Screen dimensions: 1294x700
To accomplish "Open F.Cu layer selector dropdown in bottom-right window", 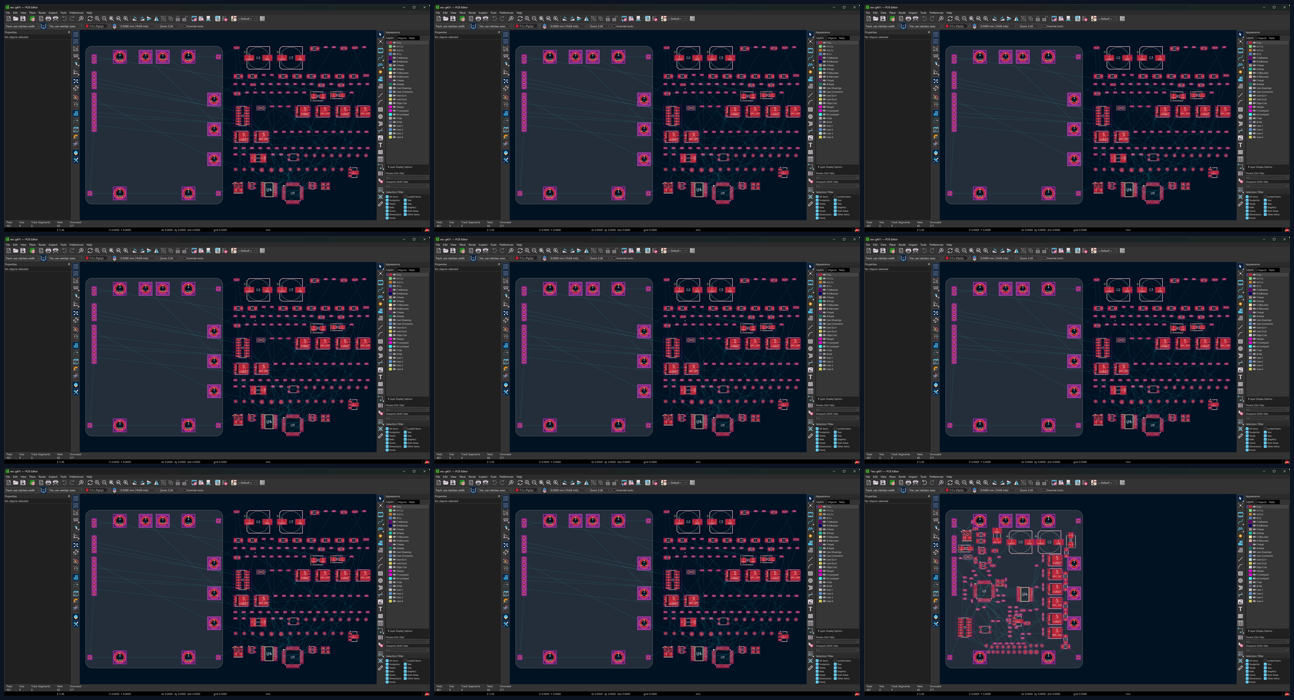I will click(956, 490).
